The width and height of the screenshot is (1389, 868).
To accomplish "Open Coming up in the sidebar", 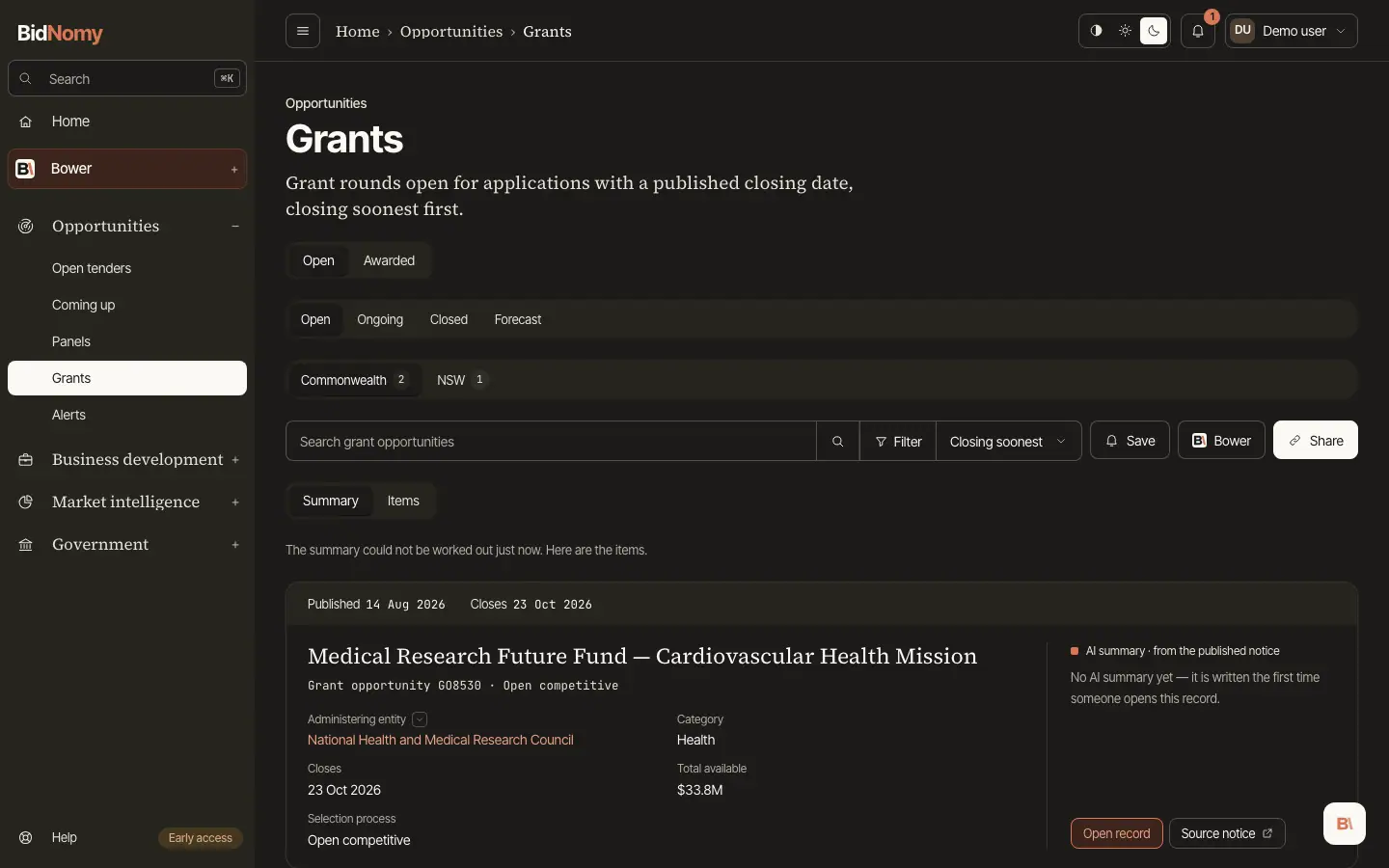I will tap(127, 305).
